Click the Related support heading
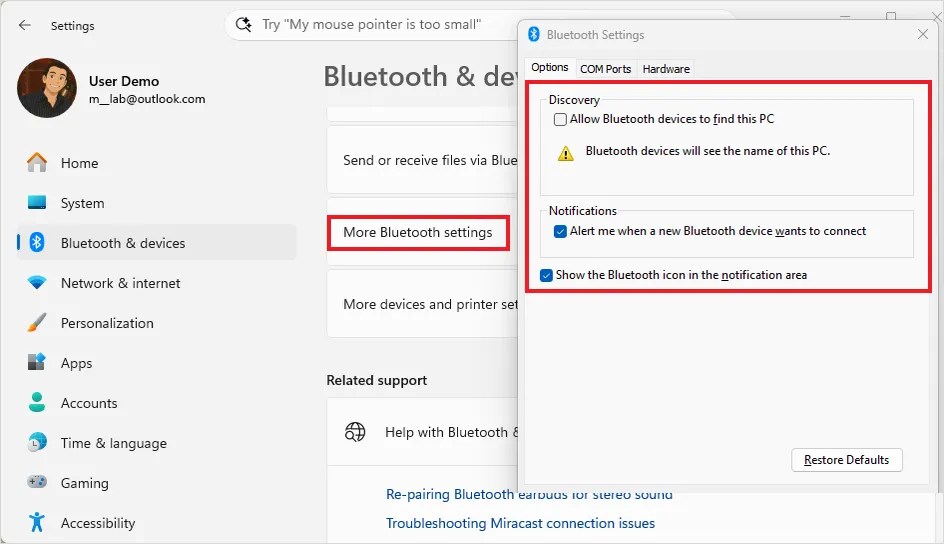Viewport: 944px width, 544px height. (376, 380)
